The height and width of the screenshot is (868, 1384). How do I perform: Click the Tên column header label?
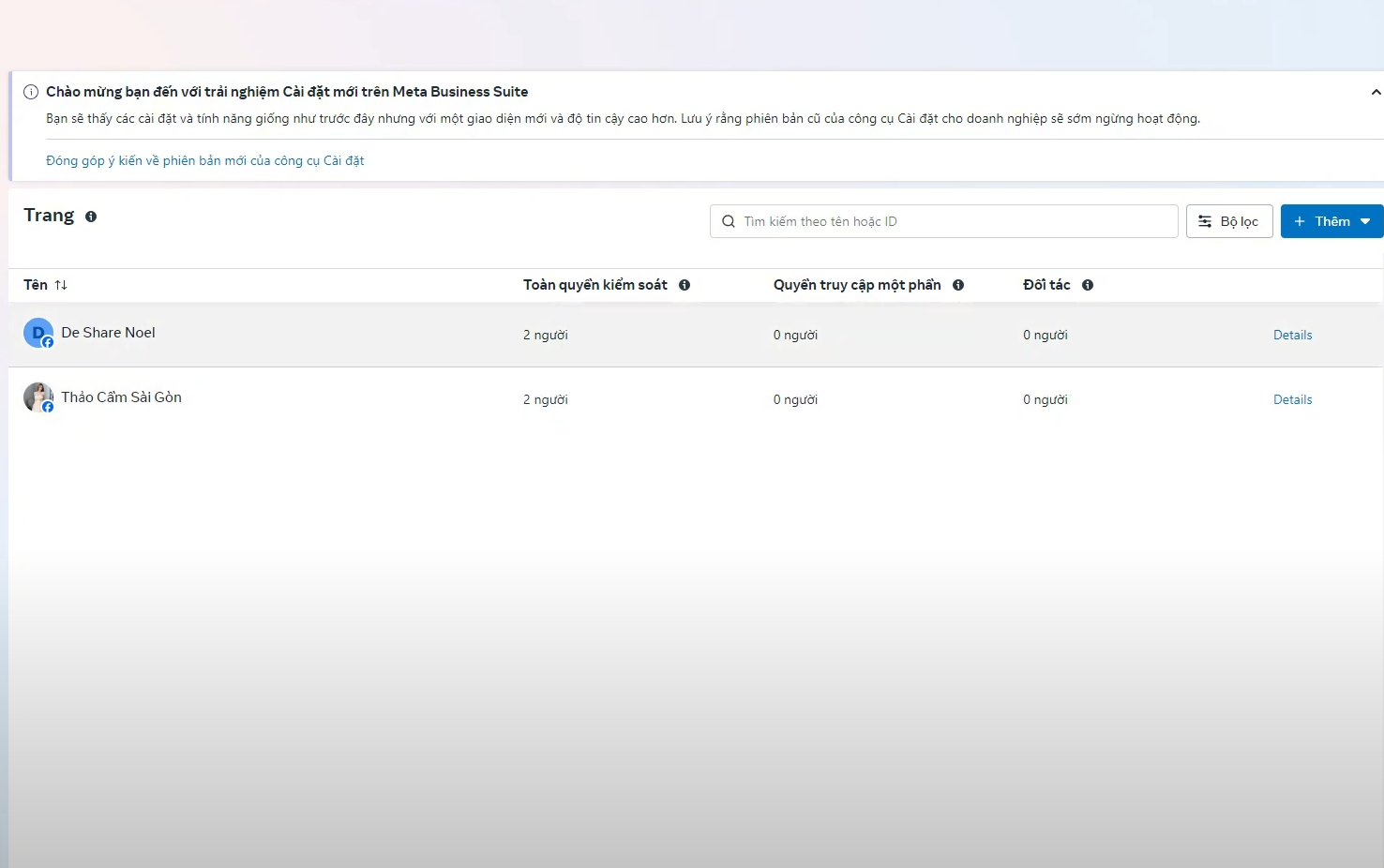tap(36, 285)
